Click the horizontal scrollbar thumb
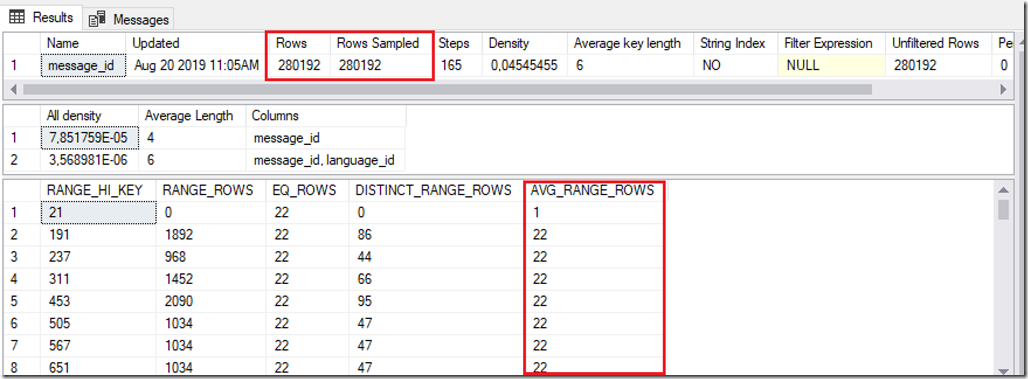This screenshot has width=1028, height=379. coord(448,89)
